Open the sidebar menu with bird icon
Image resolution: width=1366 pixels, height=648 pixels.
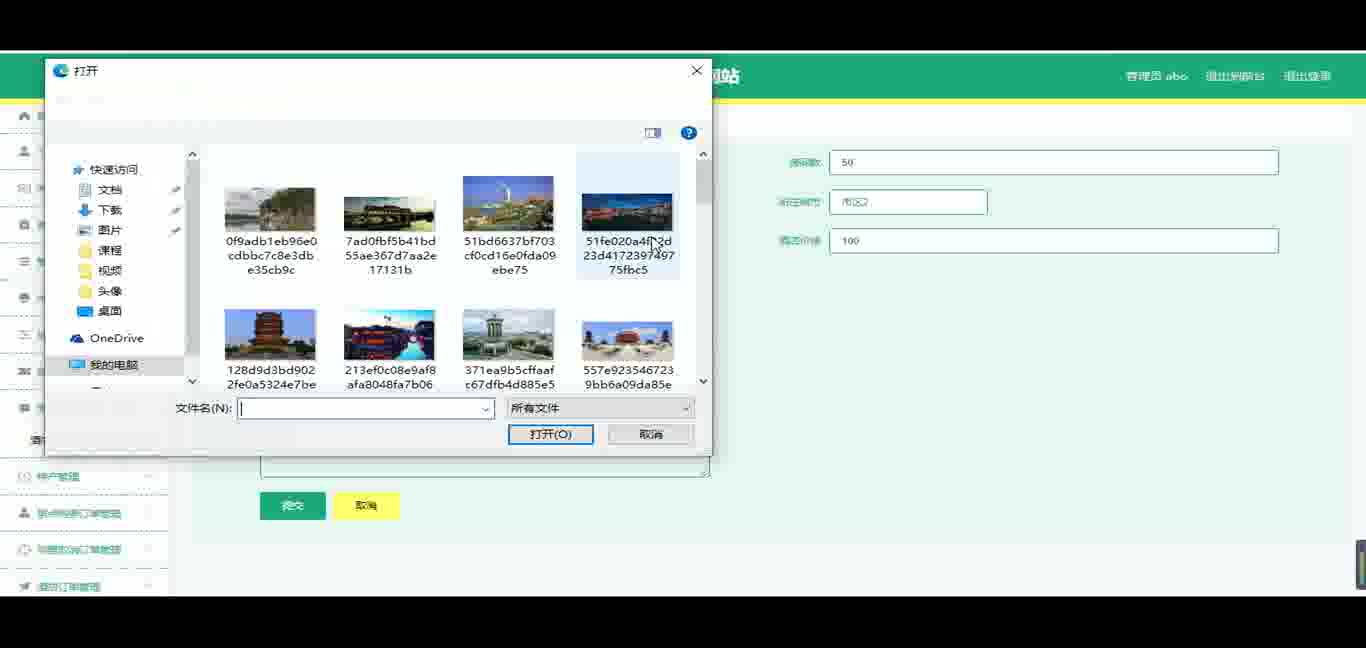84,586
